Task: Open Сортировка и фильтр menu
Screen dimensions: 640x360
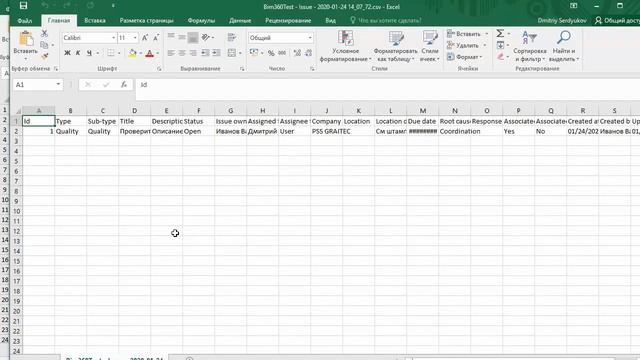Action: [x=530, y=46]
